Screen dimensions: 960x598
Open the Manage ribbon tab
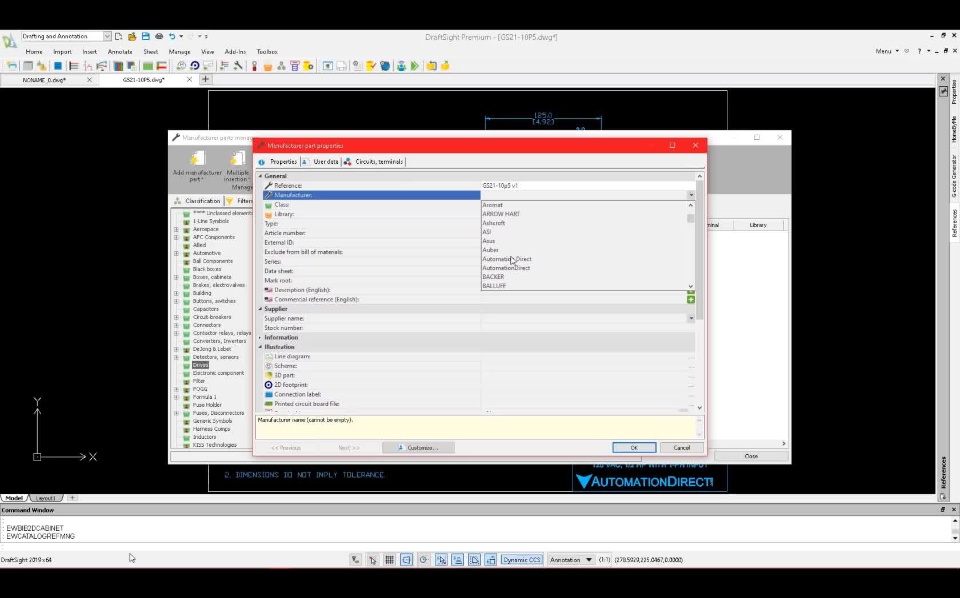(x=179, y=52)
